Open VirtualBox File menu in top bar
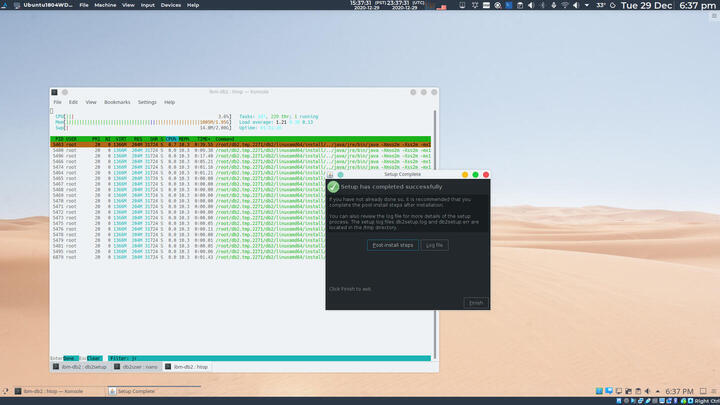Screen dimensions: 720x405 coord(84,5)
